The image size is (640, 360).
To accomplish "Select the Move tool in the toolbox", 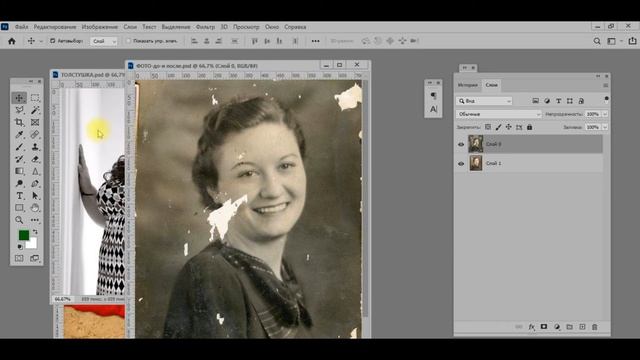I will [x=19, y=98].
